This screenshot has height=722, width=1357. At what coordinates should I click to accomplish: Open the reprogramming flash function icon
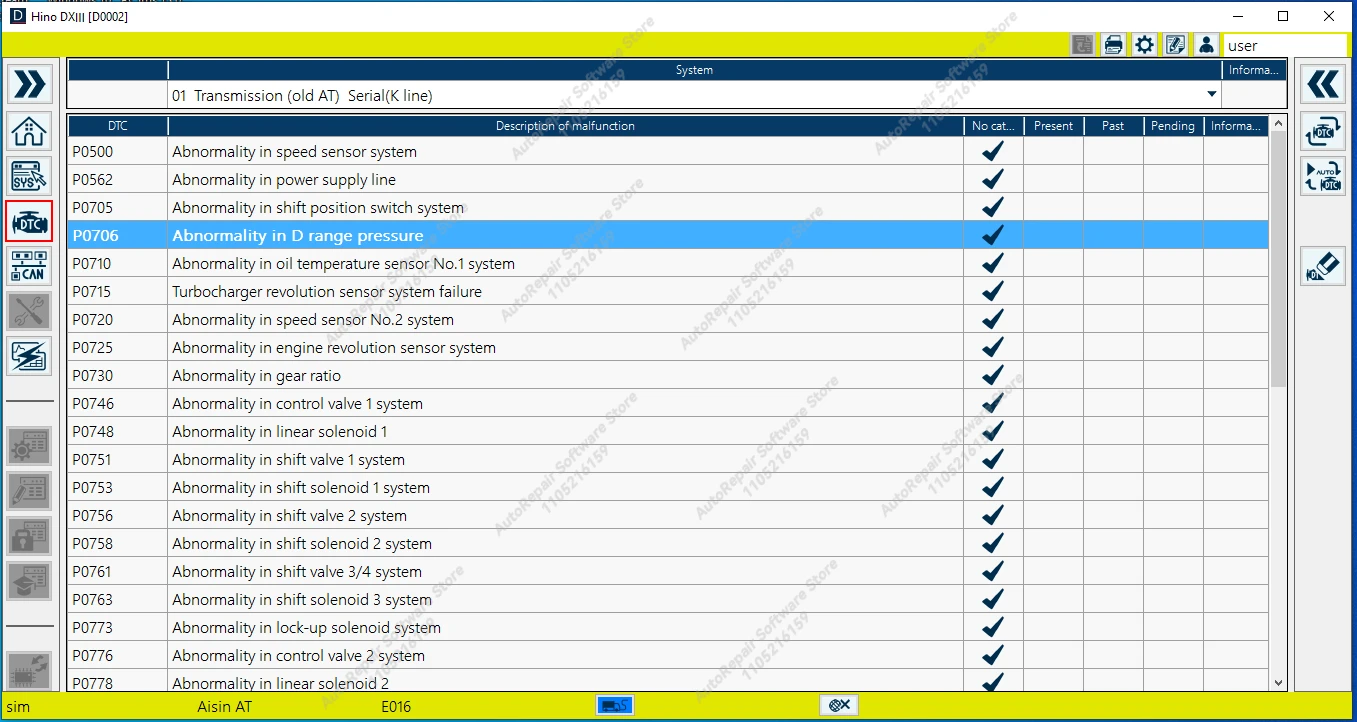tap(29, 356)
